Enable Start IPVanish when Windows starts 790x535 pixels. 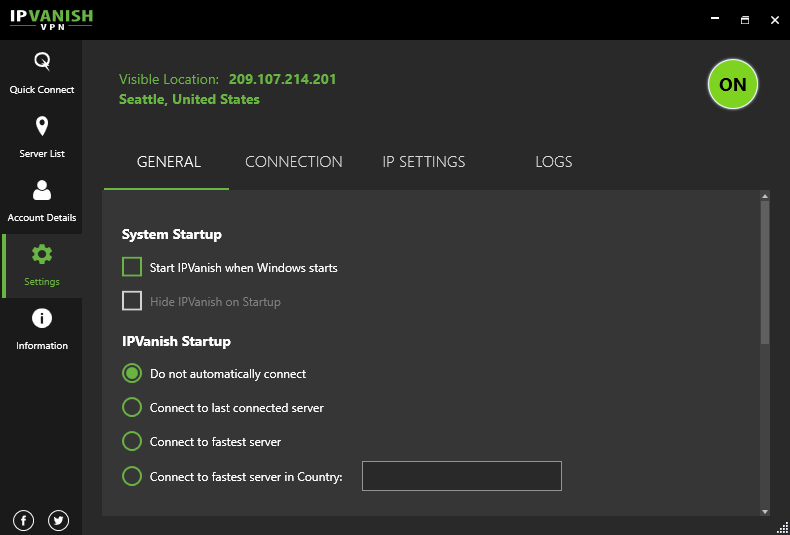pyautogui.click(x=132, y=267)
